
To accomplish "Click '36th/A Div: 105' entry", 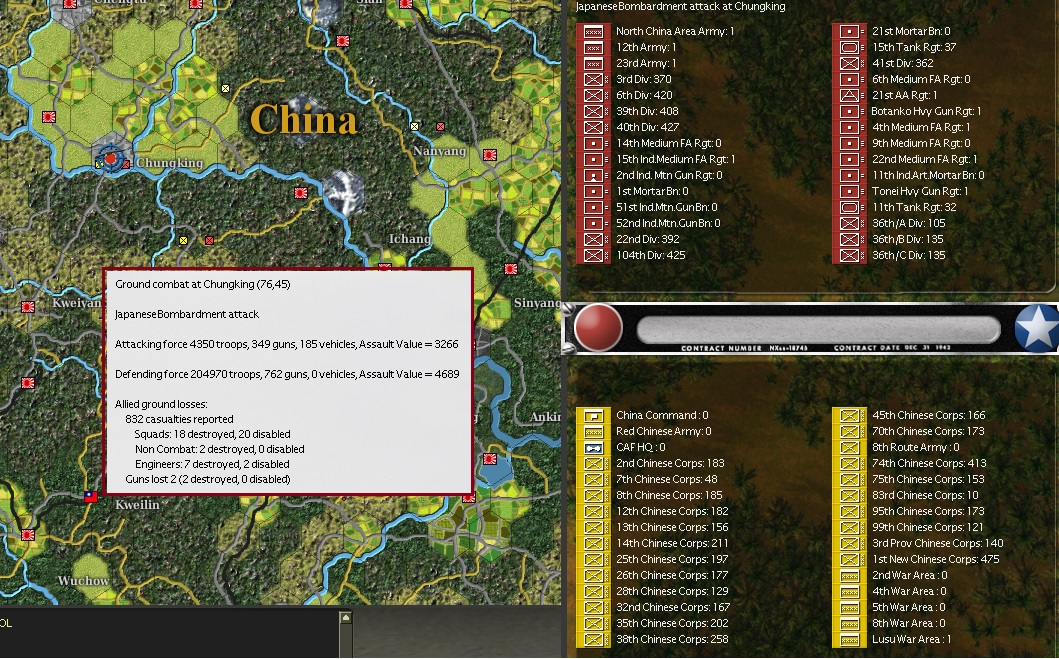I will pos(908,223).
